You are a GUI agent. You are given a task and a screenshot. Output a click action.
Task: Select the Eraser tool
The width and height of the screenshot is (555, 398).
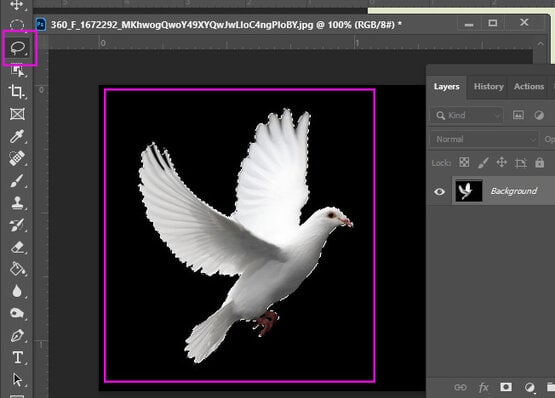click(17, 248)
